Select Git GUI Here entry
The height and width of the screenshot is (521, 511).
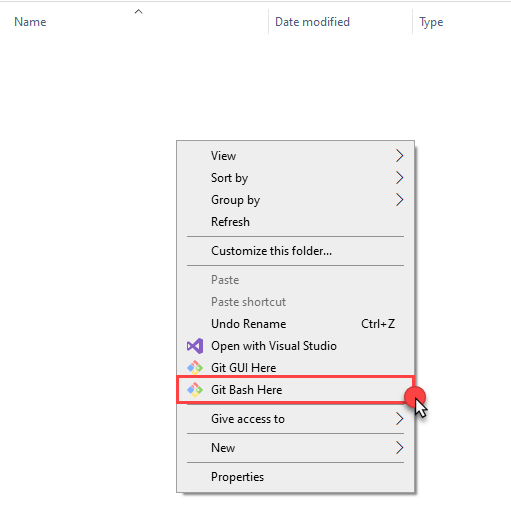pyautogui.click(x=295, y=368)
